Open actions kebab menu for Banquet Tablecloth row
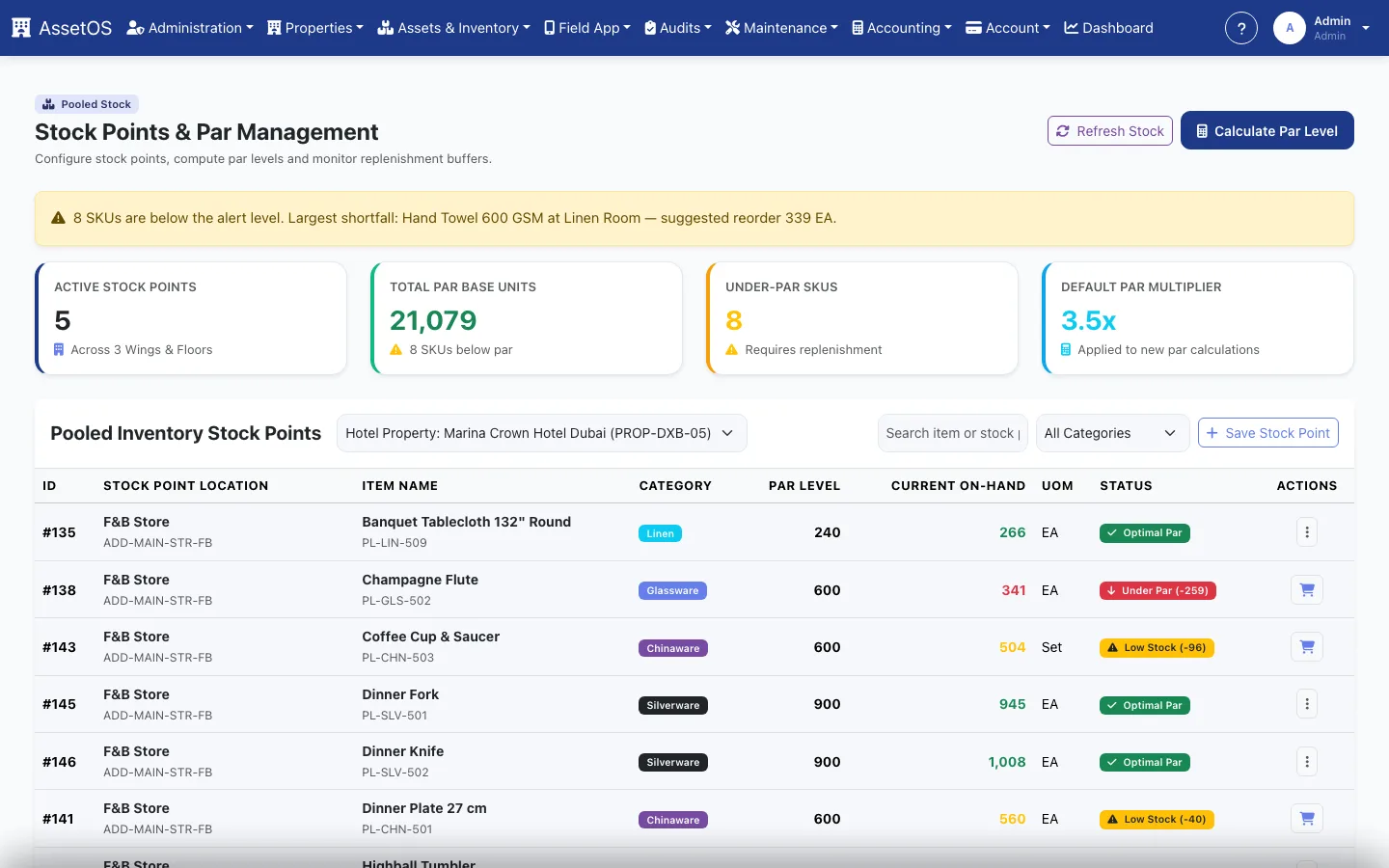The width and height of the screenshot is (1389, 868). (1307, 532)
